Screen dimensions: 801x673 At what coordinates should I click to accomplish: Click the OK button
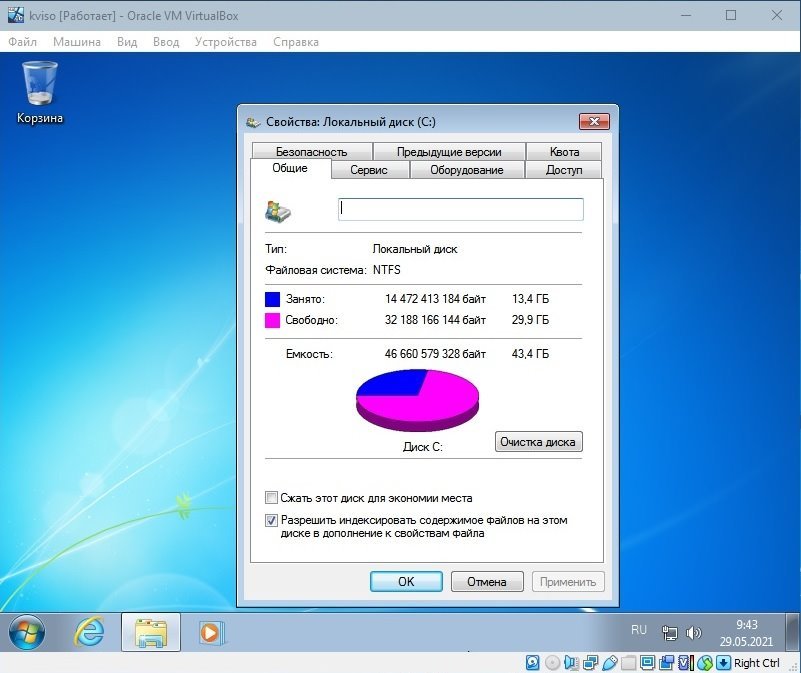pyautogui.click(x=405, y=581)
